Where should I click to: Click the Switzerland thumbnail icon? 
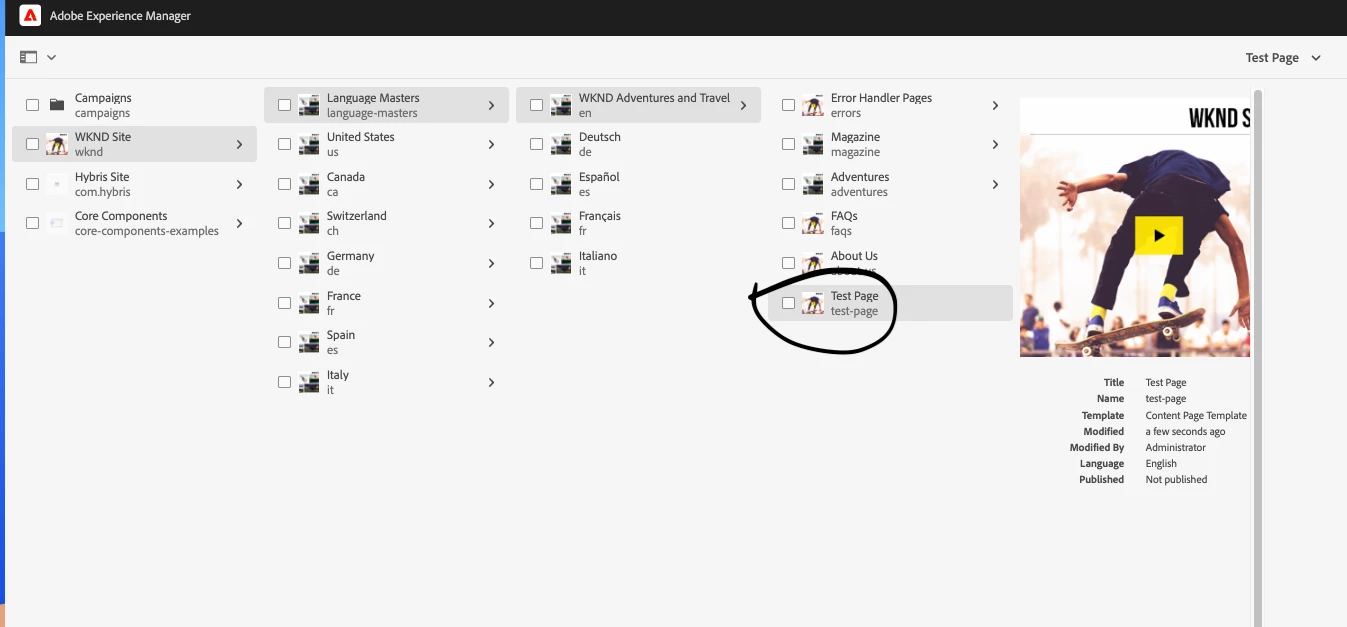tap(309, 223)
